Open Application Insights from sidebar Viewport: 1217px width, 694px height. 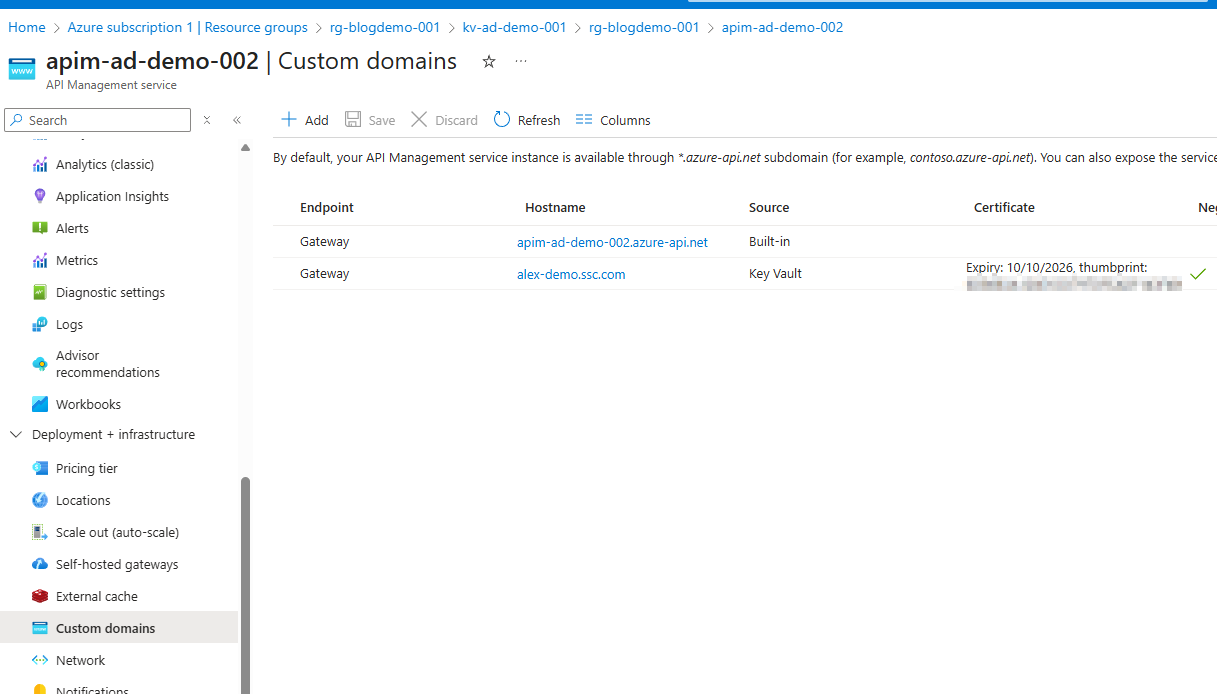tap(112, 197)
